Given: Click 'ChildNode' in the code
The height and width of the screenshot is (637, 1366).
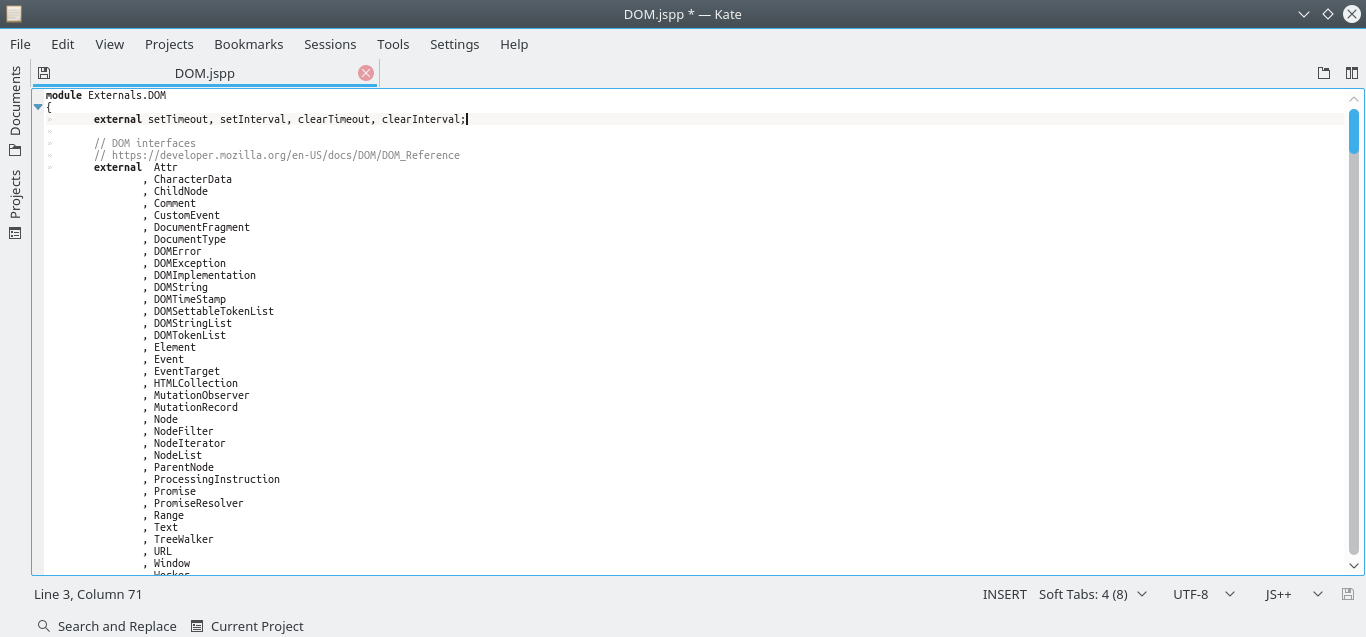Looking at the screenshot, I should coord(181,192).
